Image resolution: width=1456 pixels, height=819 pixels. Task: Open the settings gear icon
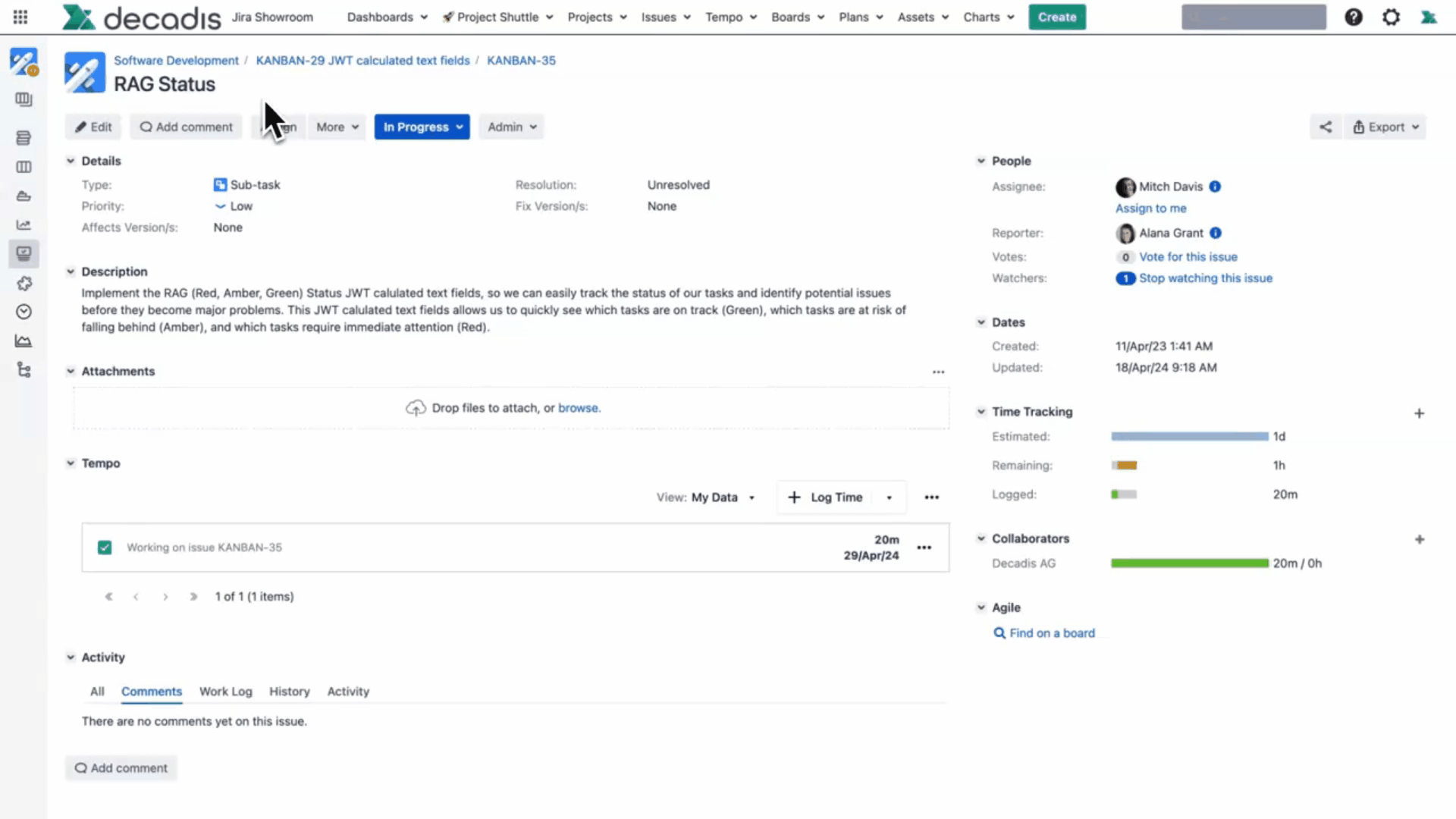click(1391, 17)
